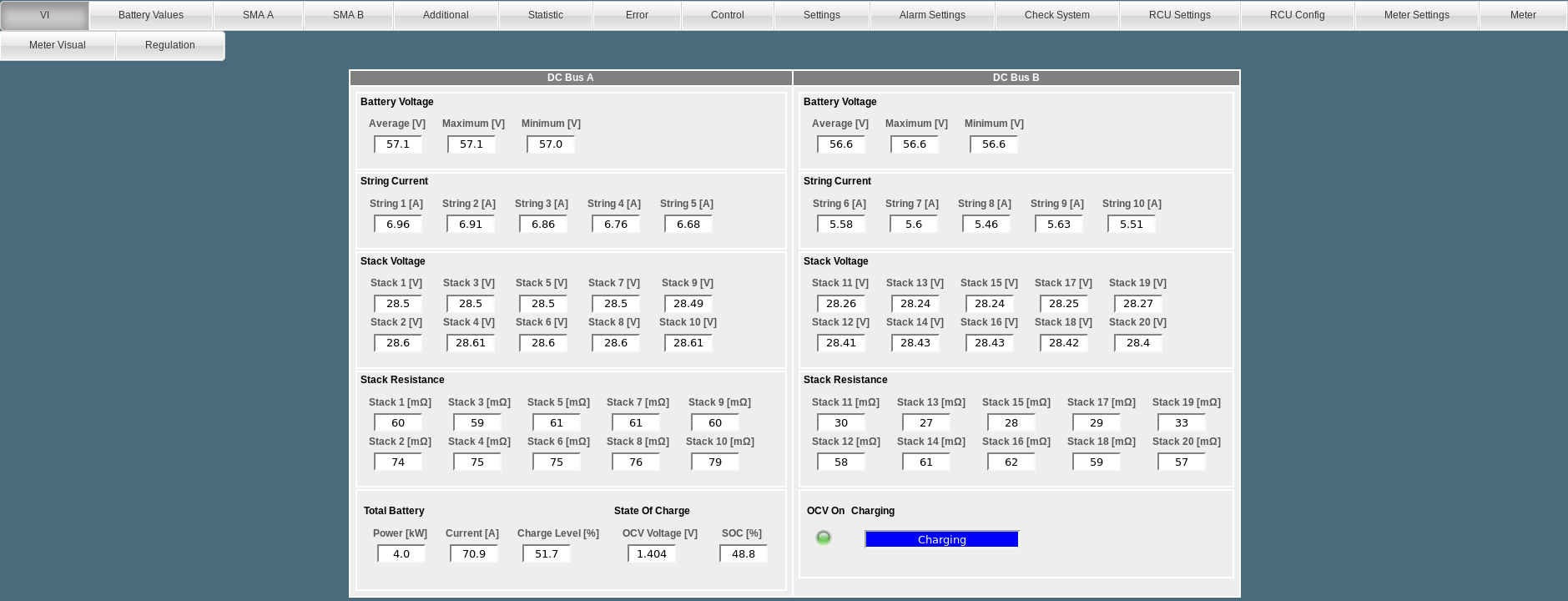This screenshot has height=601, width=1568.
Task: Open the RCU Config tab
Action: pos(1297,15)
